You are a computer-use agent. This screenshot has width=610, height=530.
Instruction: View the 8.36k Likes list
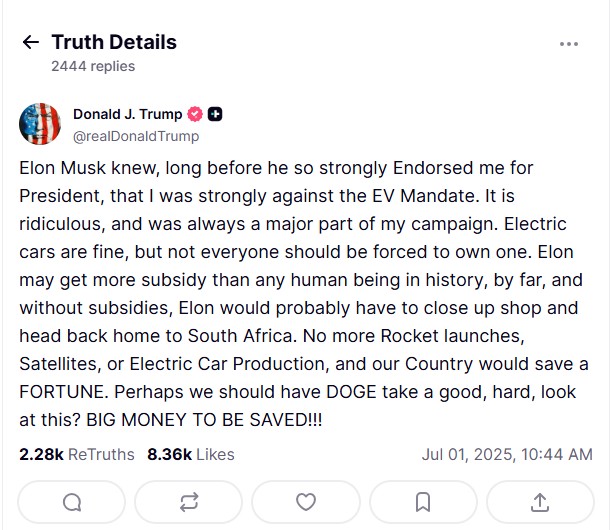tap(190, 454)
